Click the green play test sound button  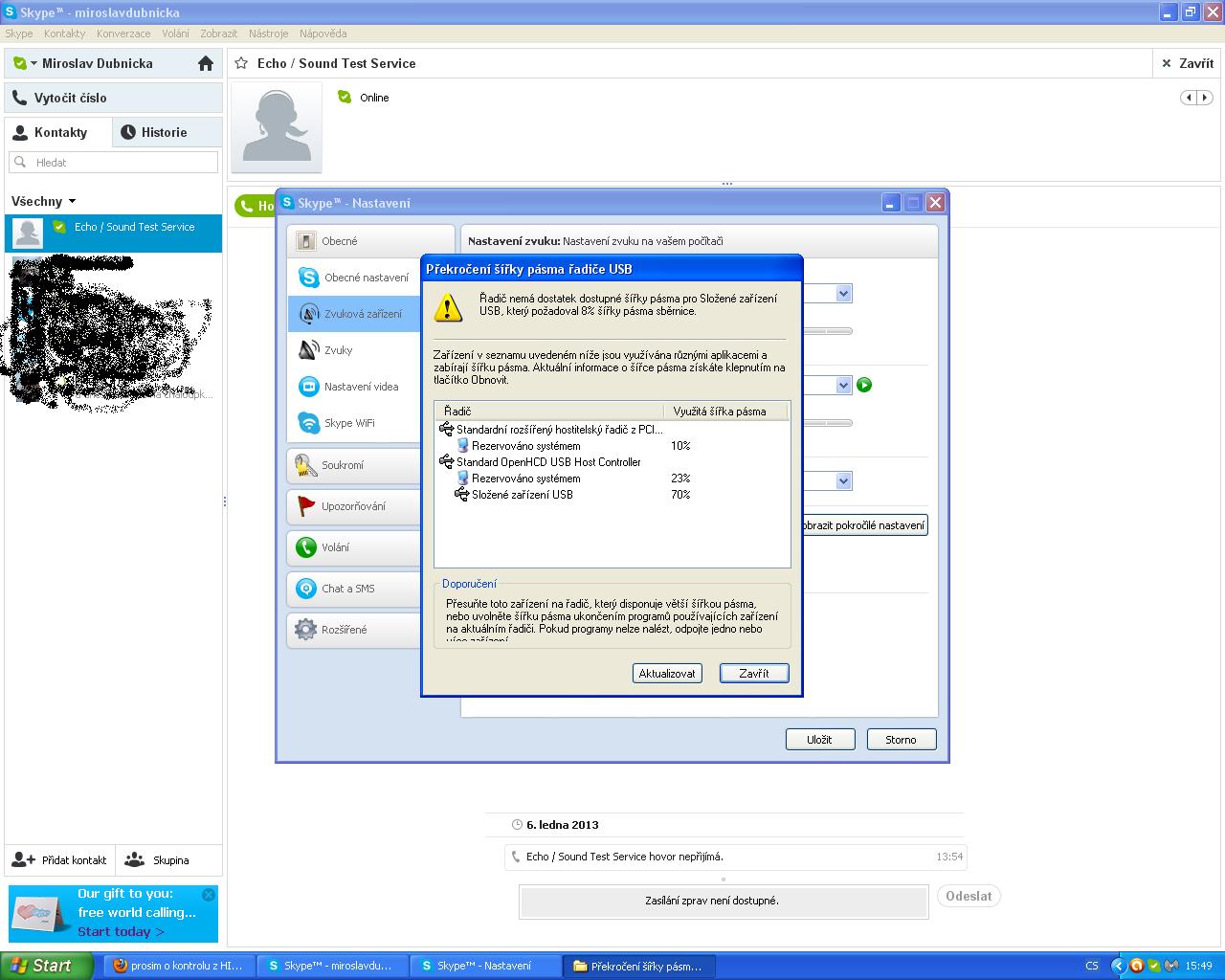point(864,385)
